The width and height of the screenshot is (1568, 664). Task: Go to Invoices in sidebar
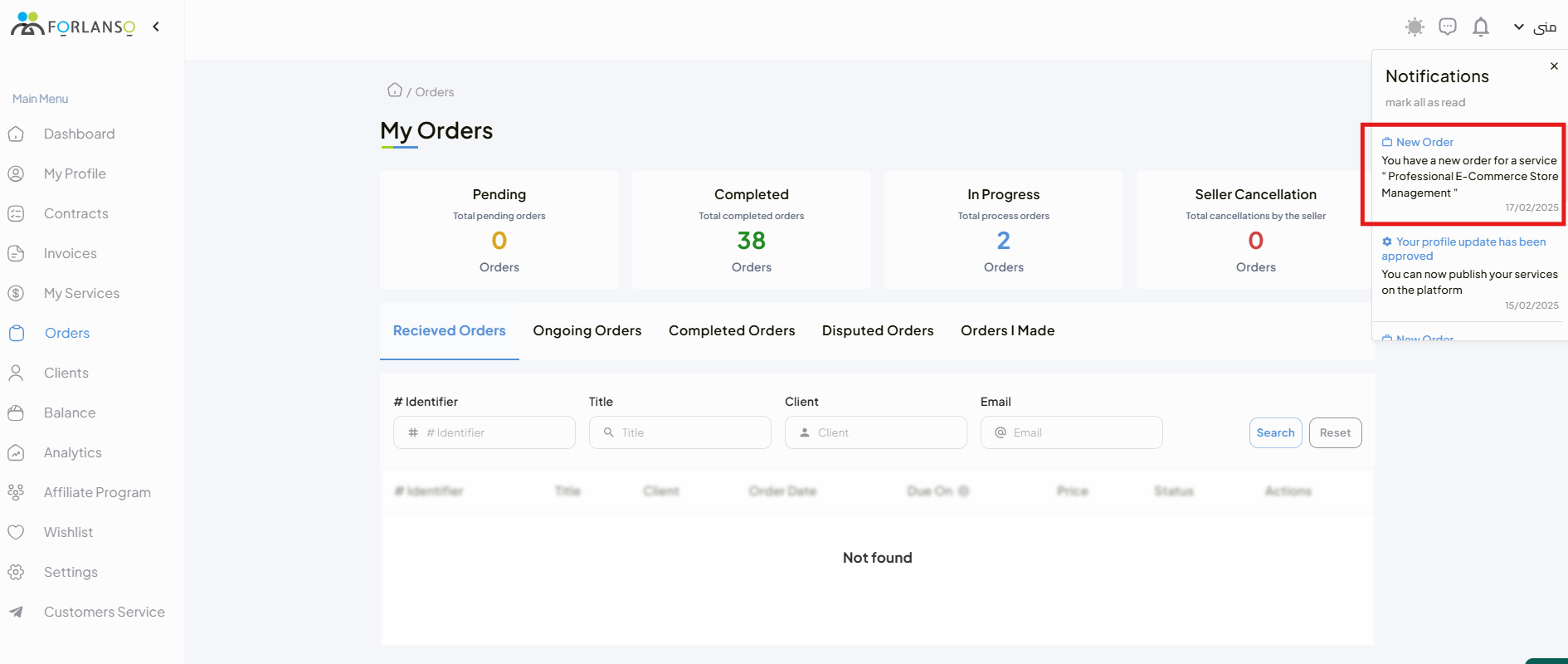70,253
